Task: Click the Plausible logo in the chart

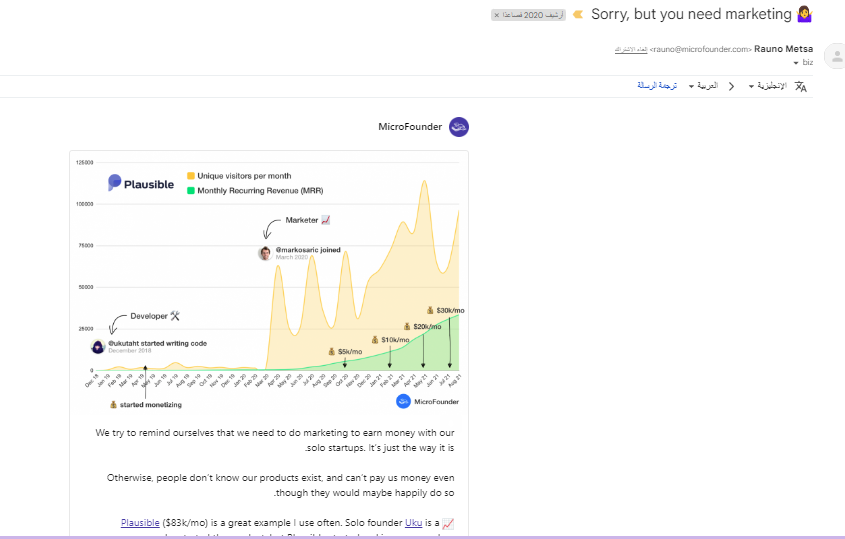Action: click(x=141, y=183)
